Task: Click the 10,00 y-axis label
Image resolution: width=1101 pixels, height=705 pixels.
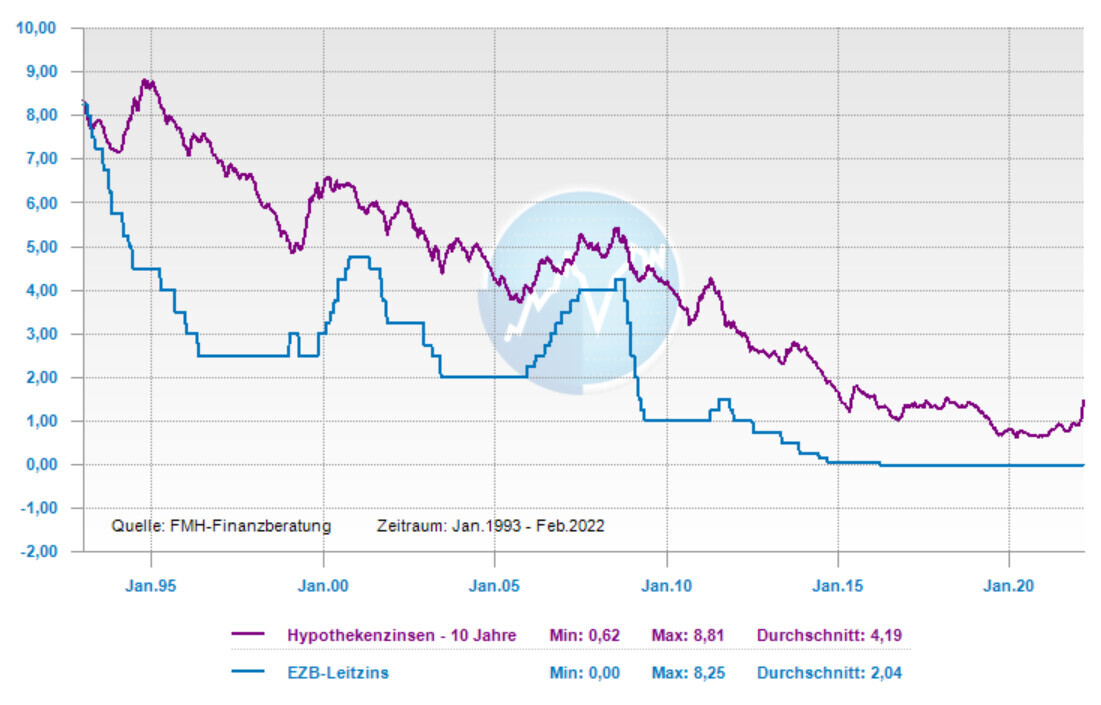Action: 37,28
